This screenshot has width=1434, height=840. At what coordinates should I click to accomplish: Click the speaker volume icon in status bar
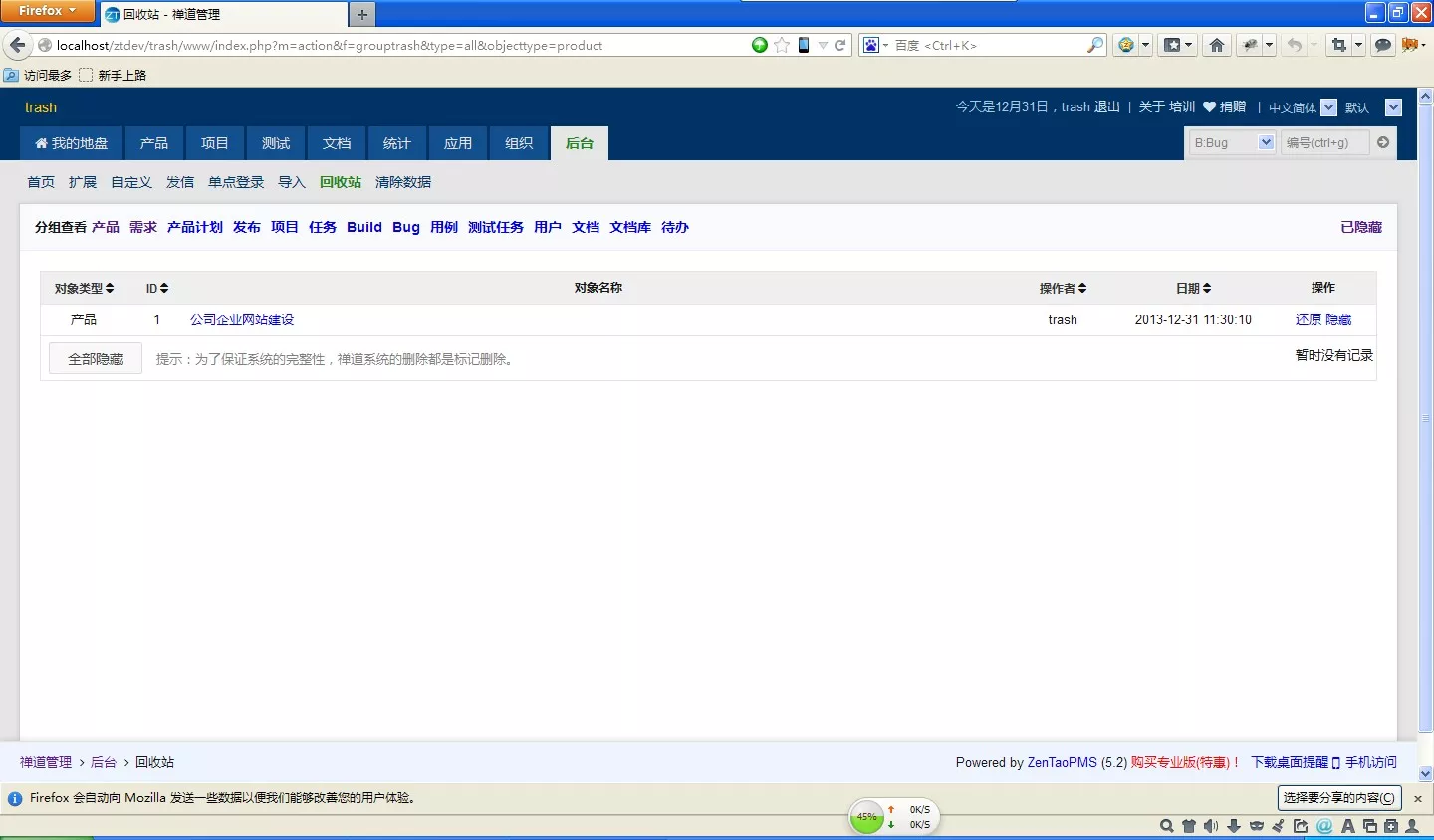click(1211, 826)
